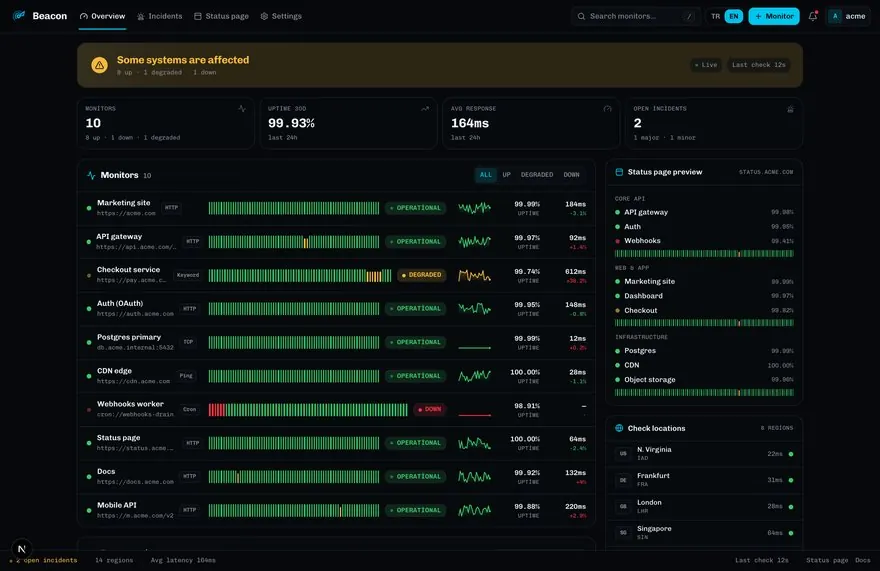The width and height of the screenshot is (880, 571).
Task: Click the Ping tag on CDN edge
Action: coord(186,376)
